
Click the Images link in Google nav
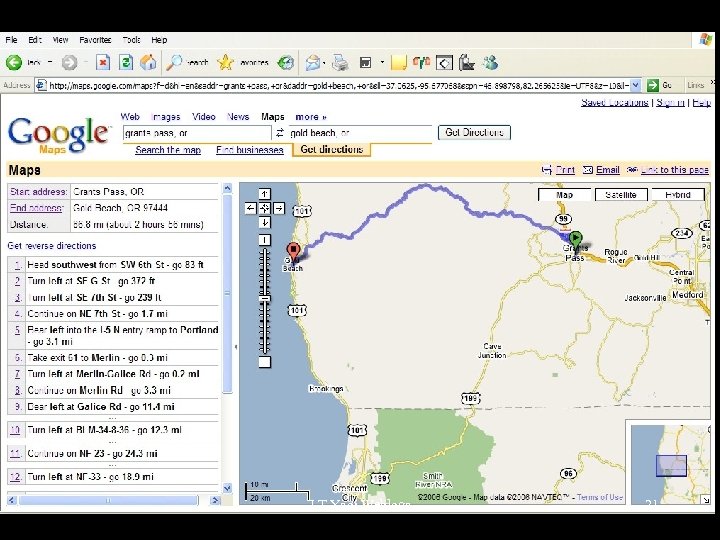166,117
